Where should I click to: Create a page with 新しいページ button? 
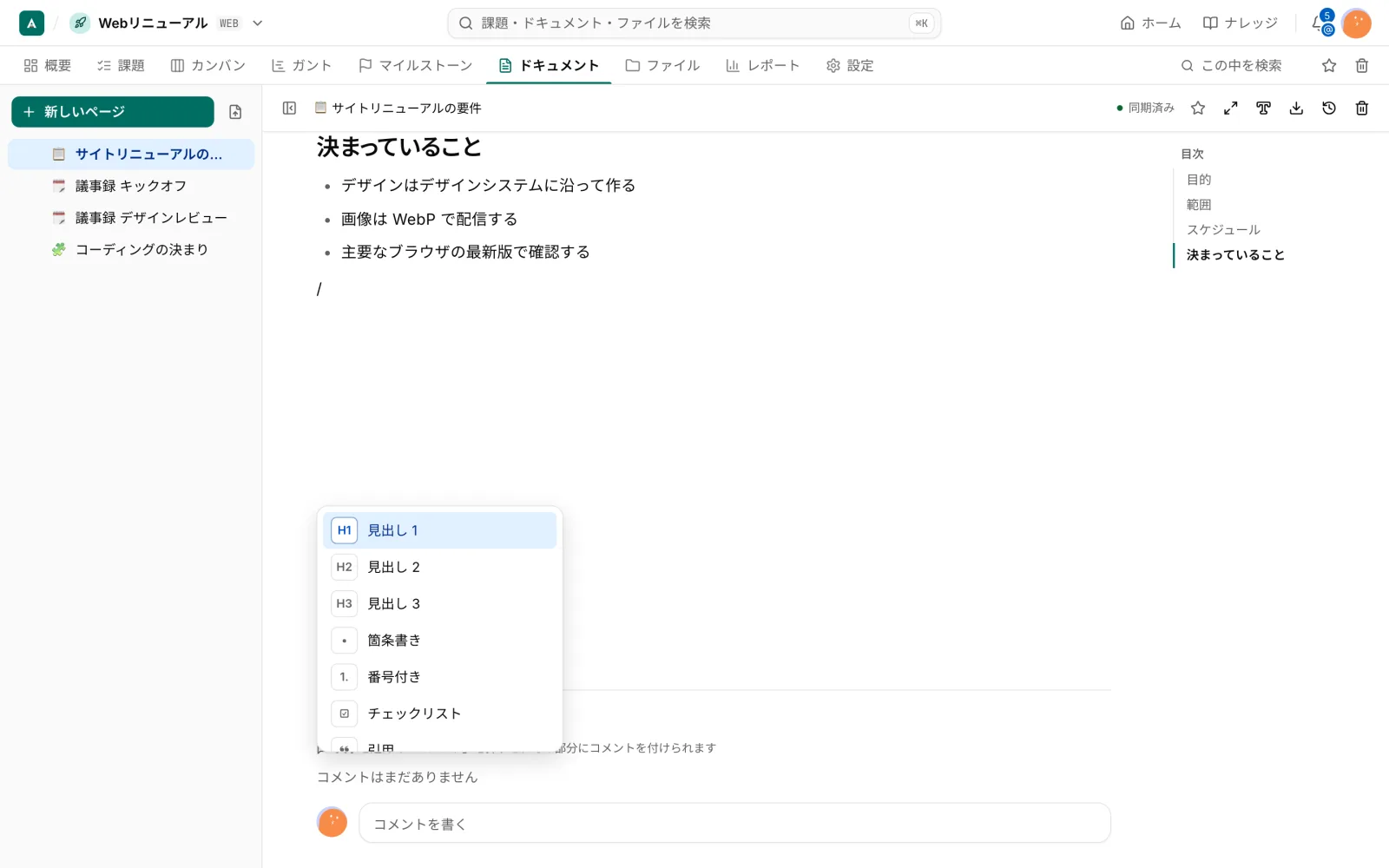113,112
